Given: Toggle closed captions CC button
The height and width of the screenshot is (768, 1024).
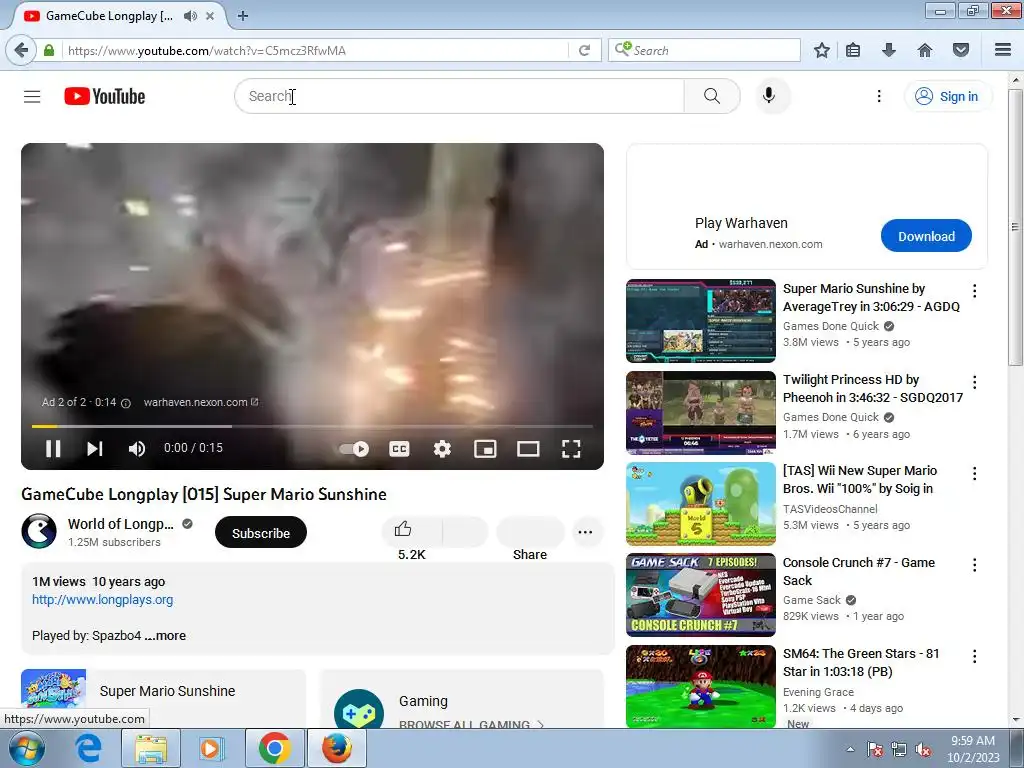Looking at the screenshot, I should (x=399, y=449).
